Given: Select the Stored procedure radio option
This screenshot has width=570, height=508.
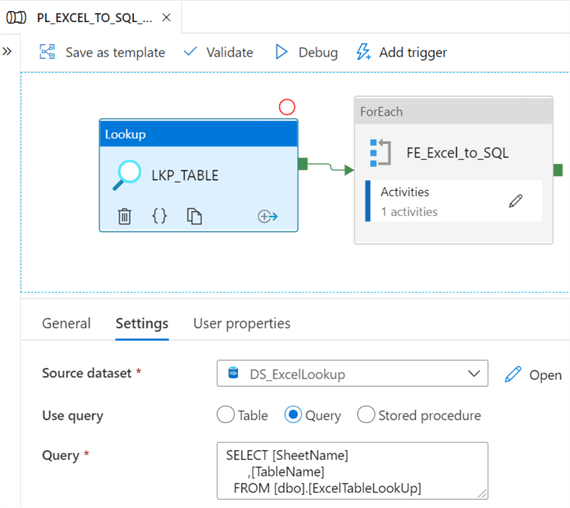Looking at the screenshot, I should [366, 415].
